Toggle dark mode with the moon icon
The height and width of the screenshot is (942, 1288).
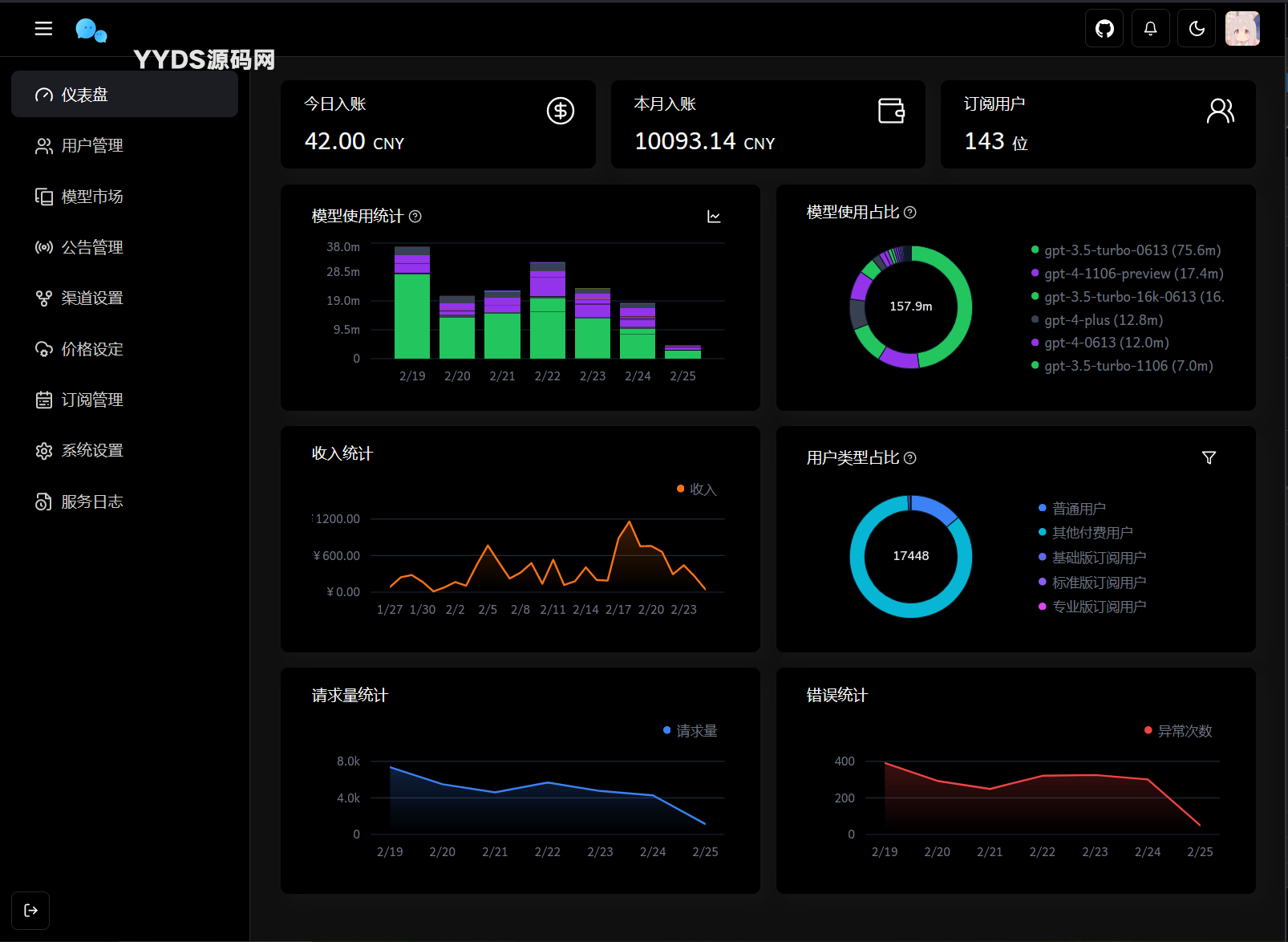(1197, 29)
